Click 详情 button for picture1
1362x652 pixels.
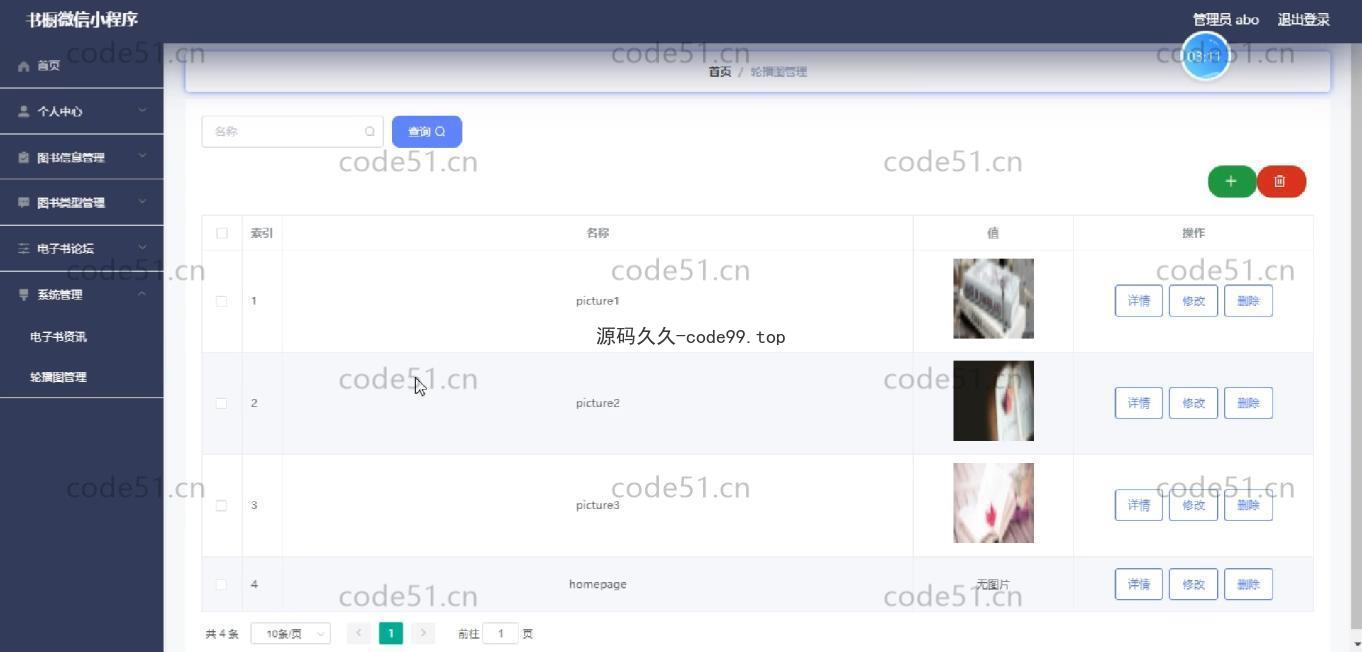coord(1139,301)
